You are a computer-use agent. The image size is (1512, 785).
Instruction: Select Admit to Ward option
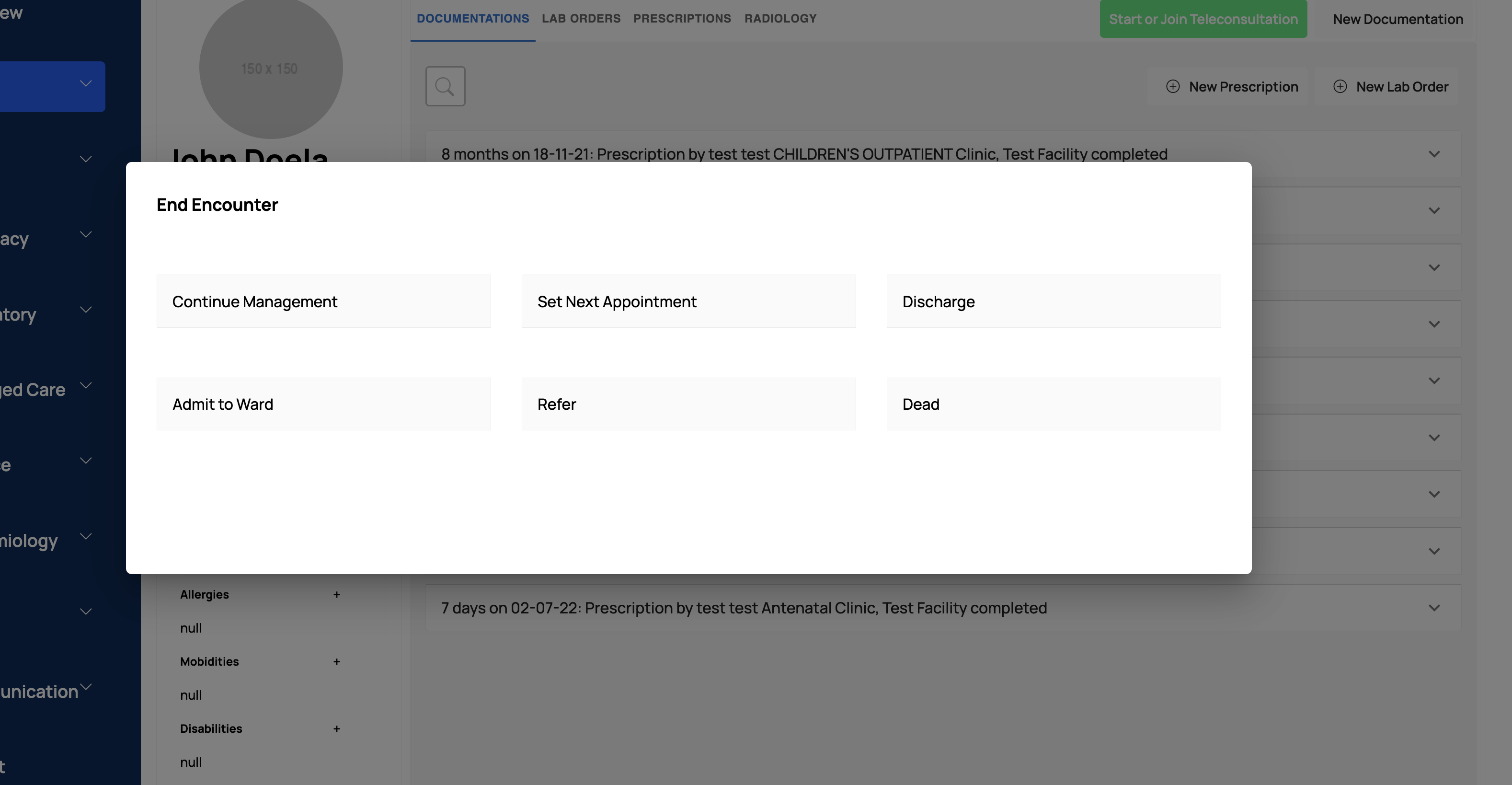323,404
